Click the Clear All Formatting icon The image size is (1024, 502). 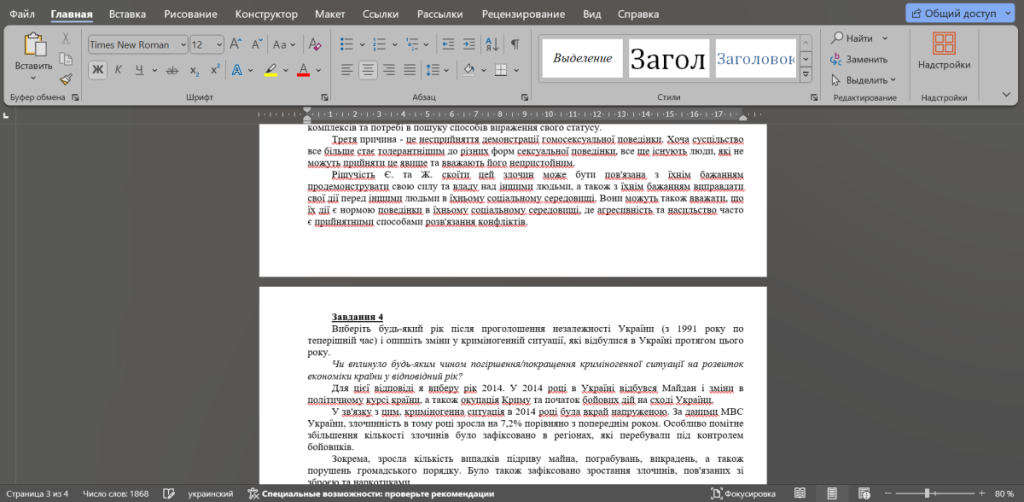(312, 44)
